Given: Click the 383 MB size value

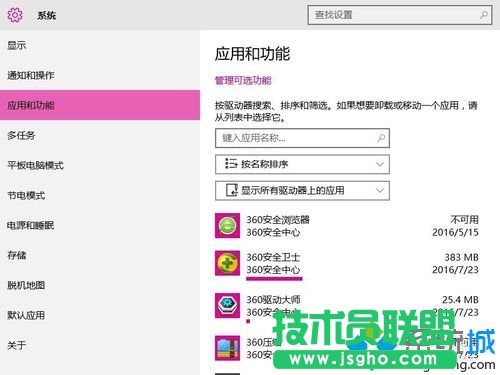Looking at the screenshot, I should tap(462, 257).
